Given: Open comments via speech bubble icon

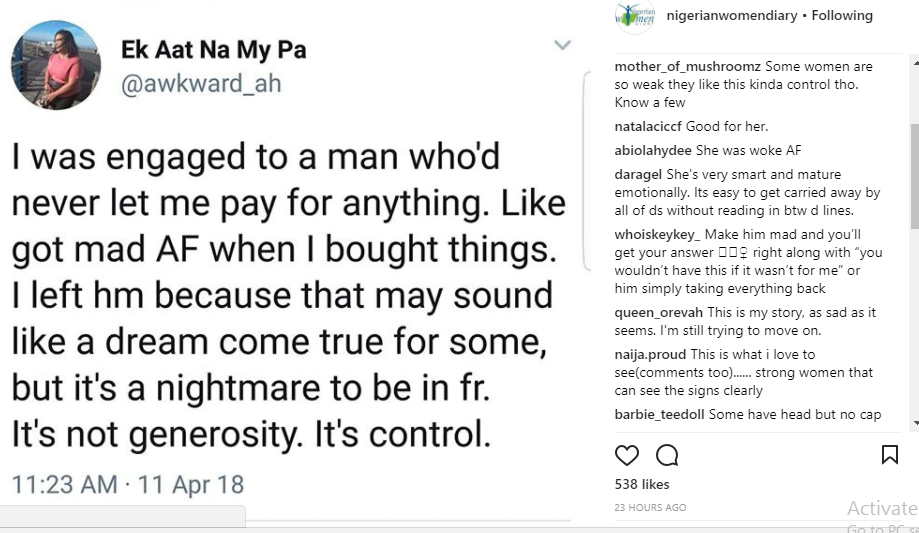Looking at the screenshot, I should (667, 456).
